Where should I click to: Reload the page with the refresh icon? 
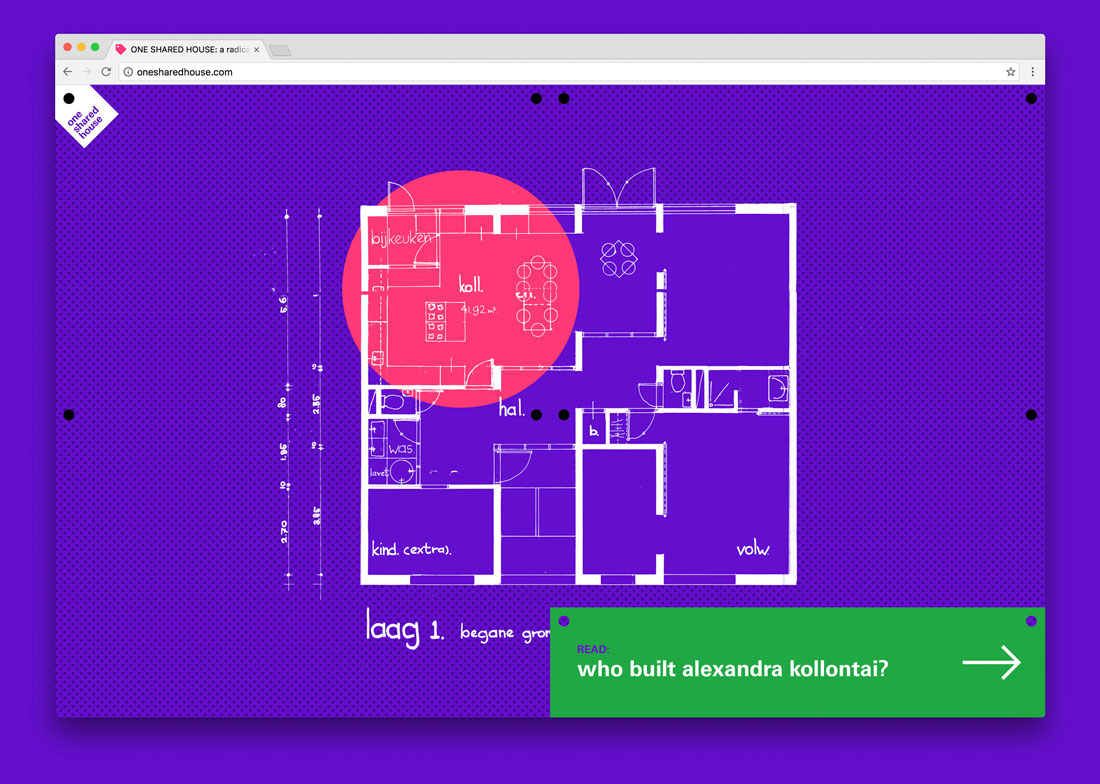(106, 72)
